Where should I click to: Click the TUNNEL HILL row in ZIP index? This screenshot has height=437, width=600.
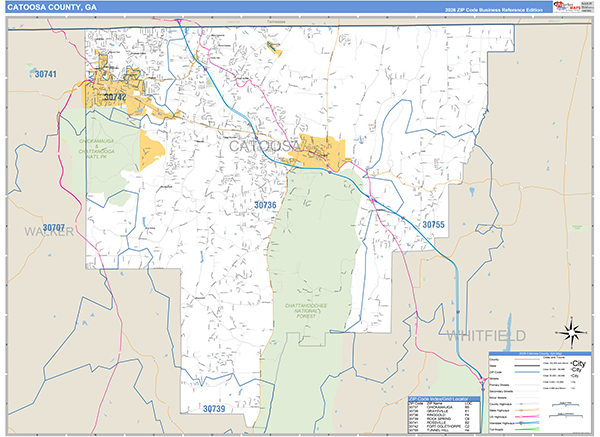[x=444, y=430]
